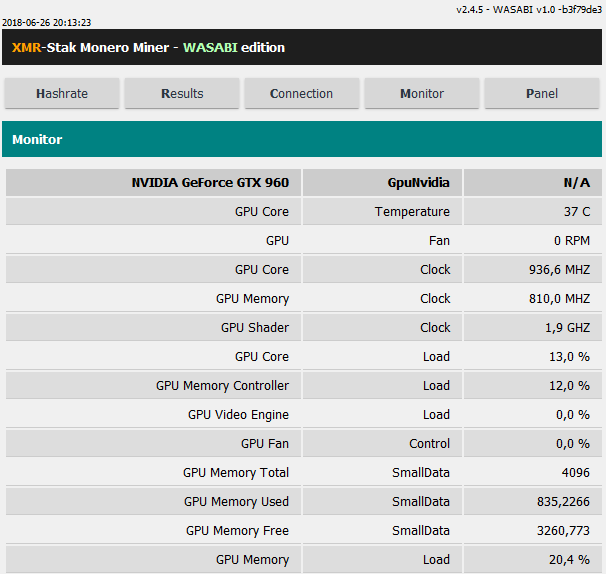This screenshot has width=606, height=577.
Task: Click the teal Monitor section header
Action: coord(302,139)
